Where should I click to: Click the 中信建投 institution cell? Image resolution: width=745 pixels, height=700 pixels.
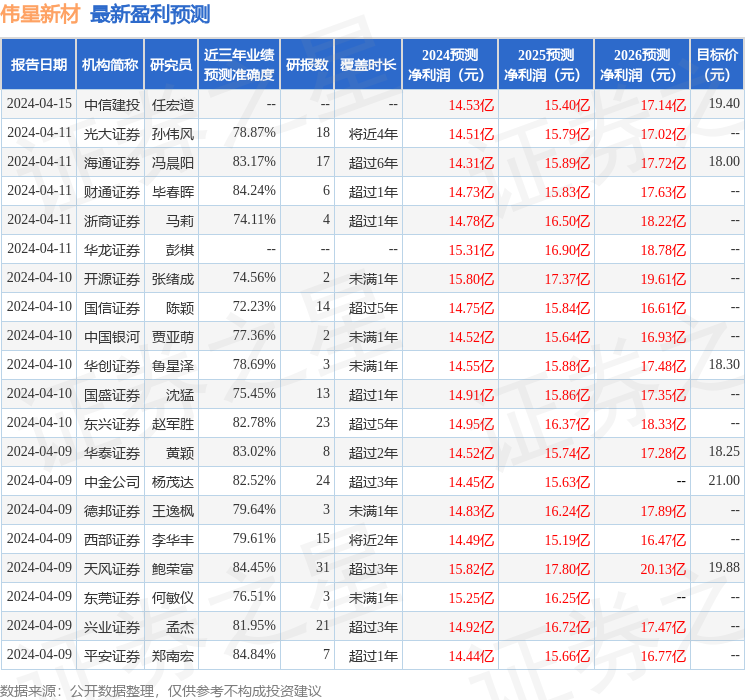click(x=112, y=105)
